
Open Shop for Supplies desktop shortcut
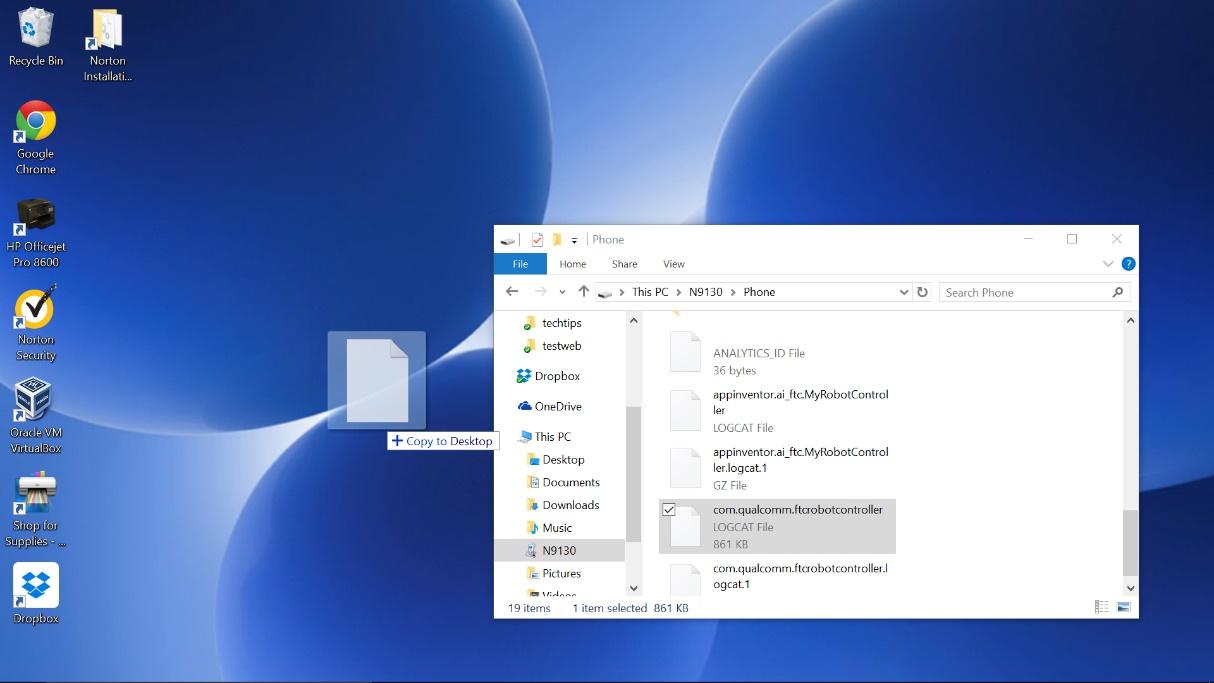[x=35, y=509]
